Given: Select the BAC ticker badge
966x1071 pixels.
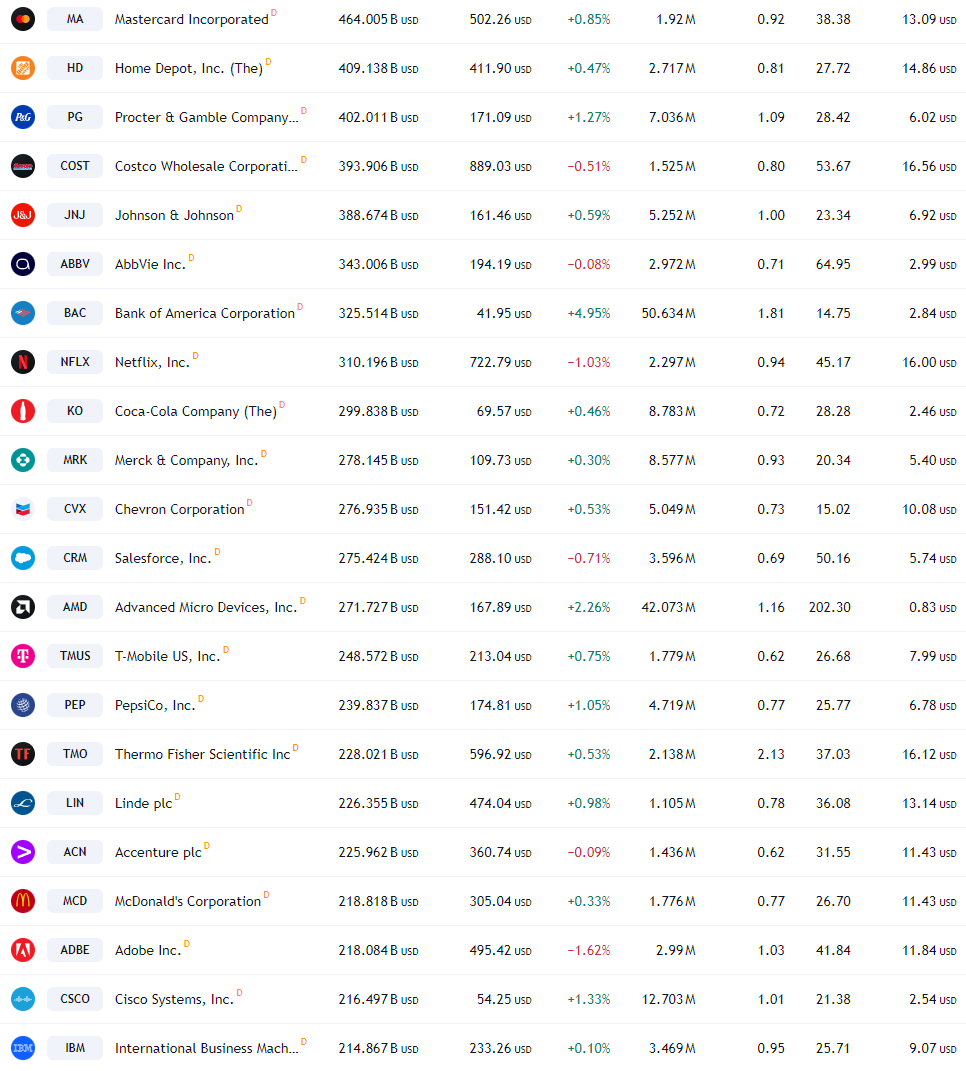Looking at the screenshot, I should (75, 313).
